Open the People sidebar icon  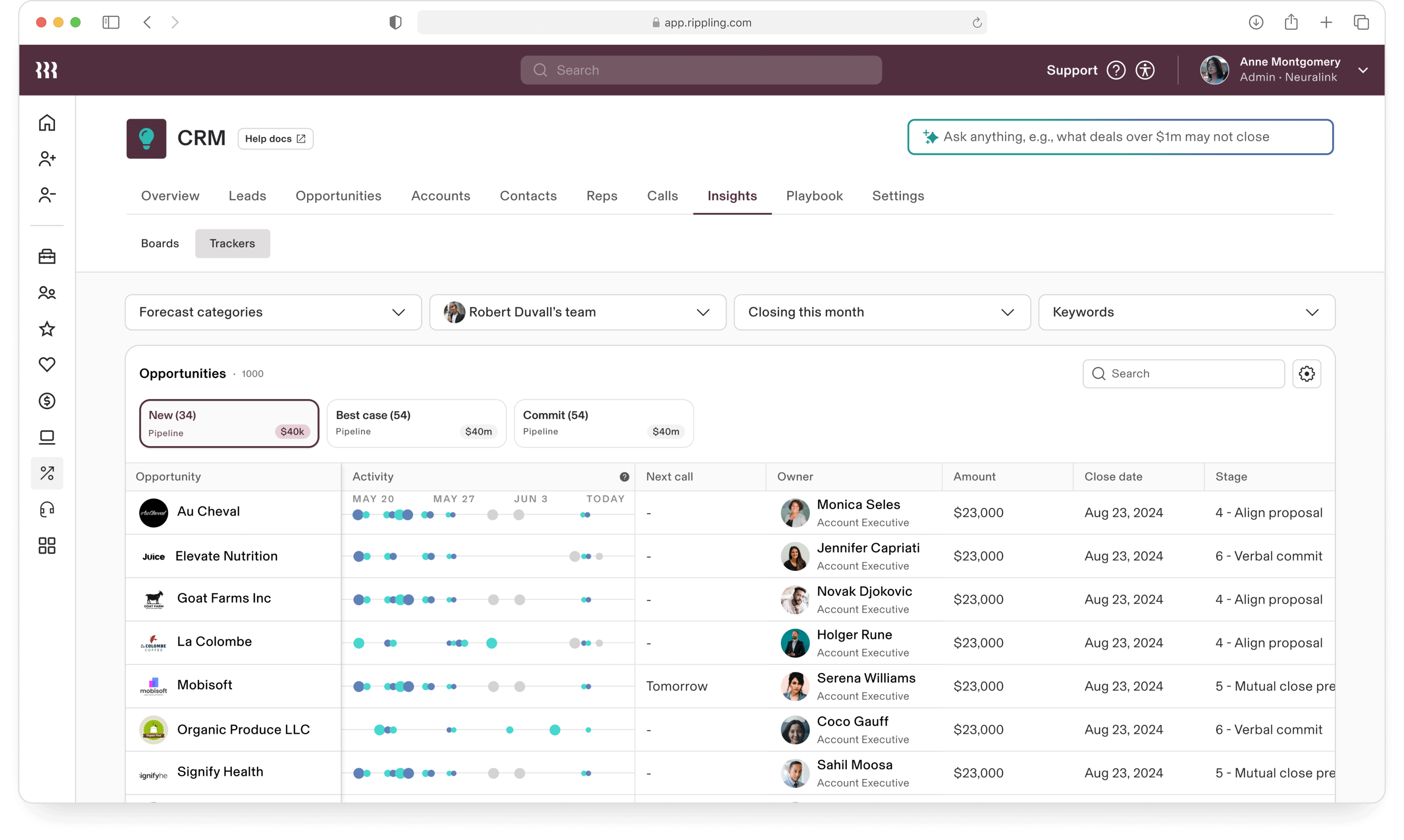click(47, 293)
